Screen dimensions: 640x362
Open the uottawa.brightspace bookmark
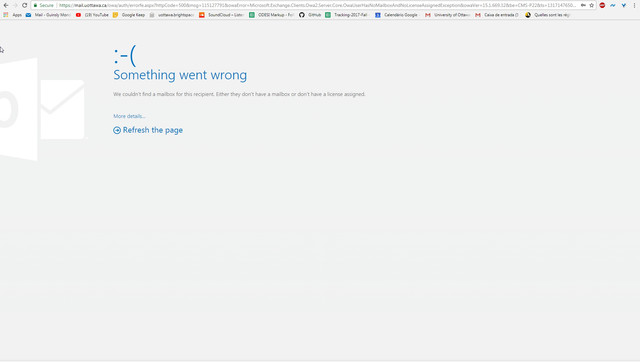pos(171,15)
